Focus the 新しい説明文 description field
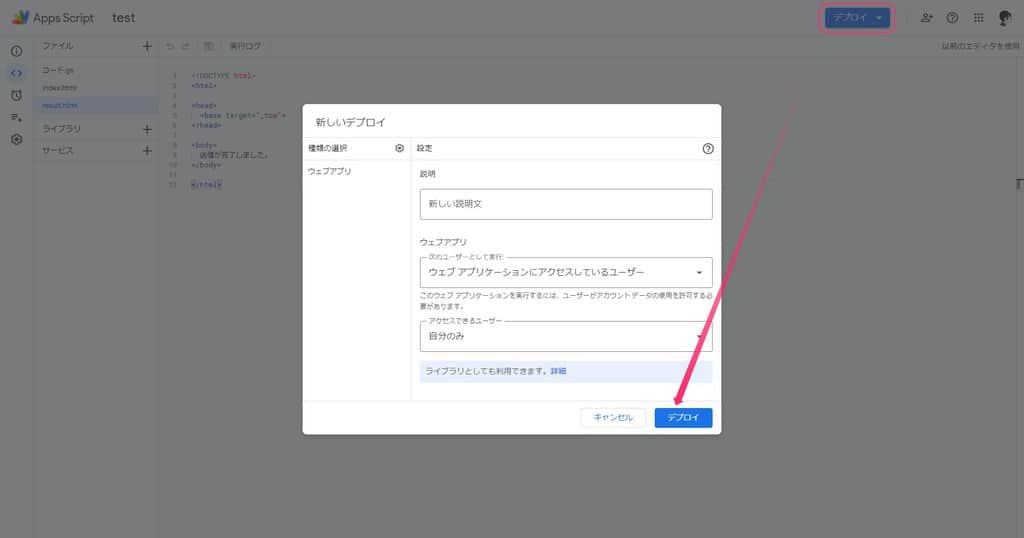Screen dimensions: 1024x538 [x=566, y=204]
